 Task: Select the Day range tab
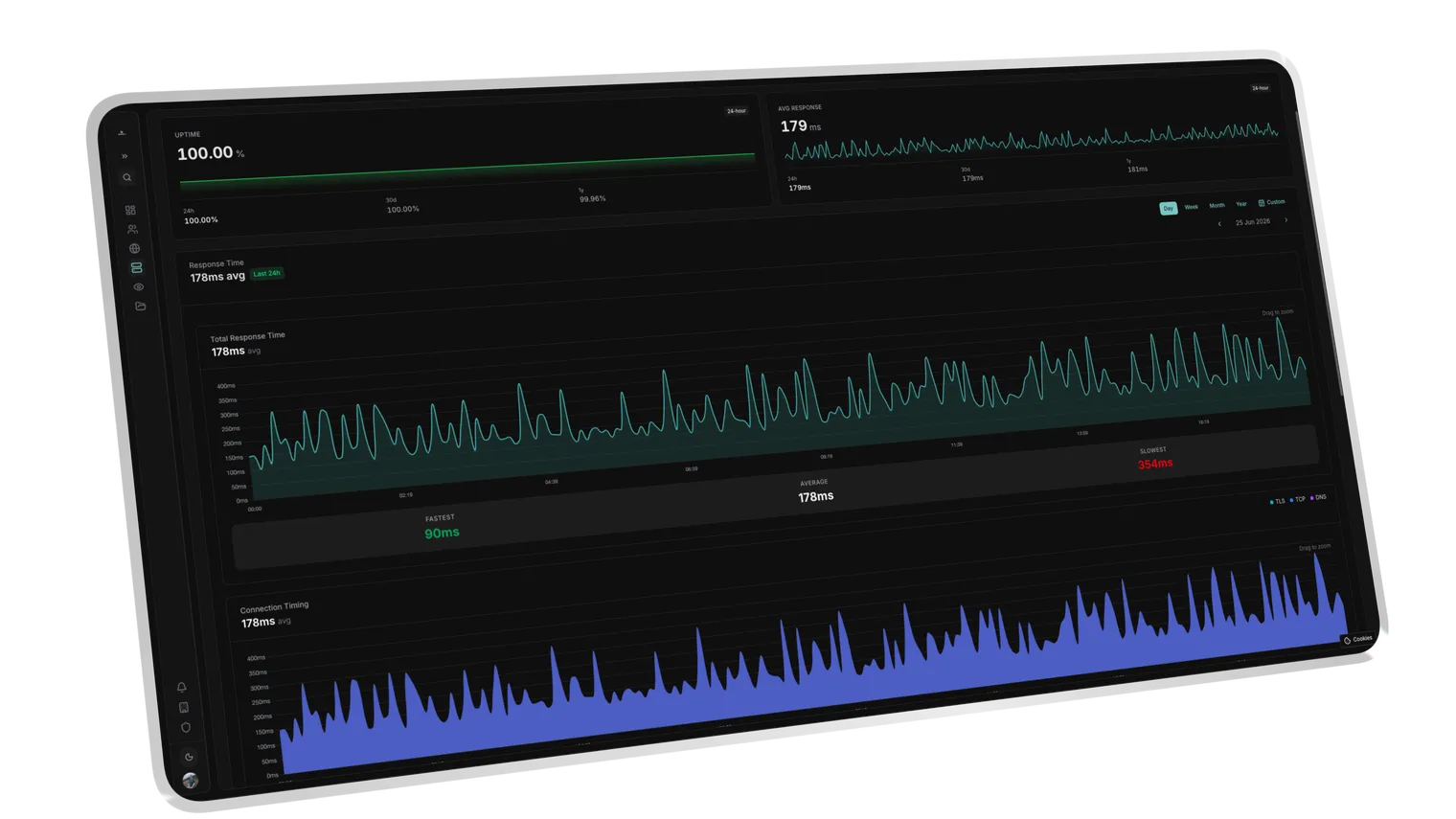coord(1169,208)
